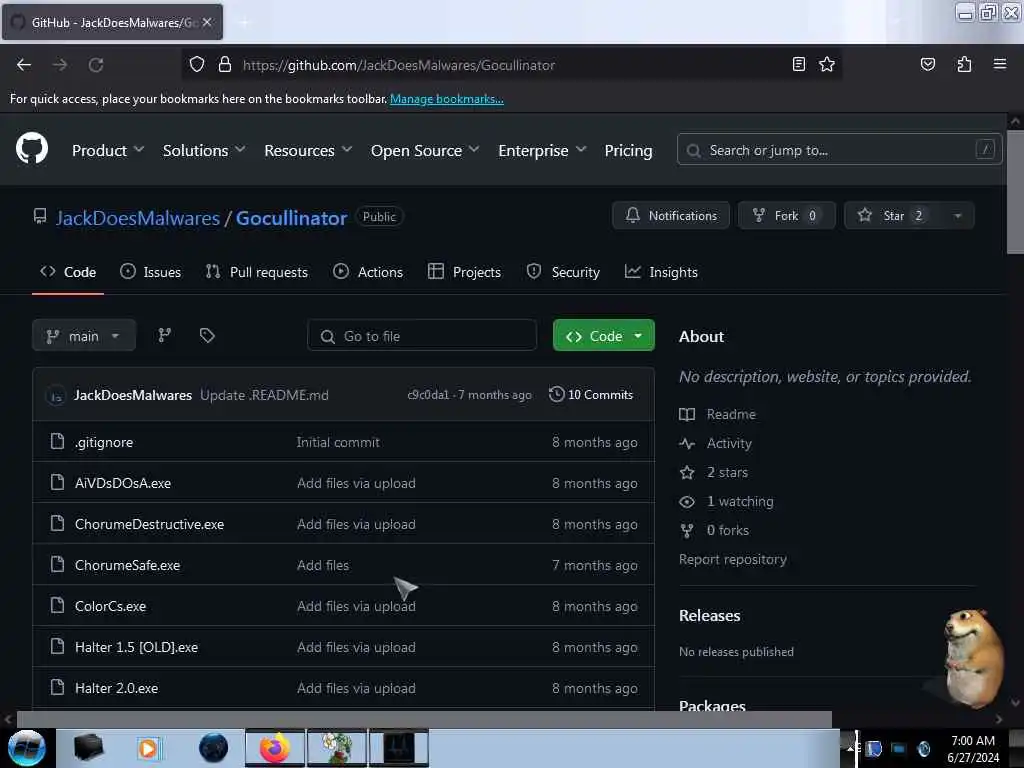Click the black folder taskbar icon
This screenshot has width=1024, height=768.
[89, 748]
